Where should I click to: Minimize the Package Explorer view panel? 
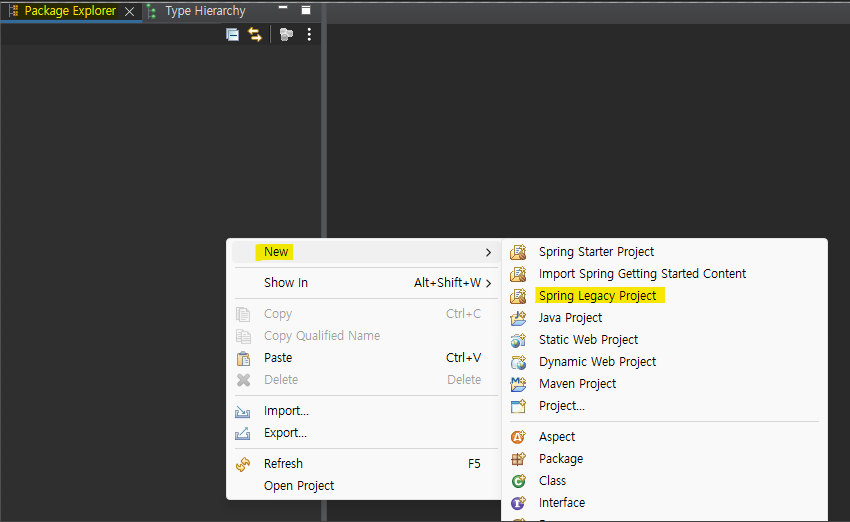283,8
